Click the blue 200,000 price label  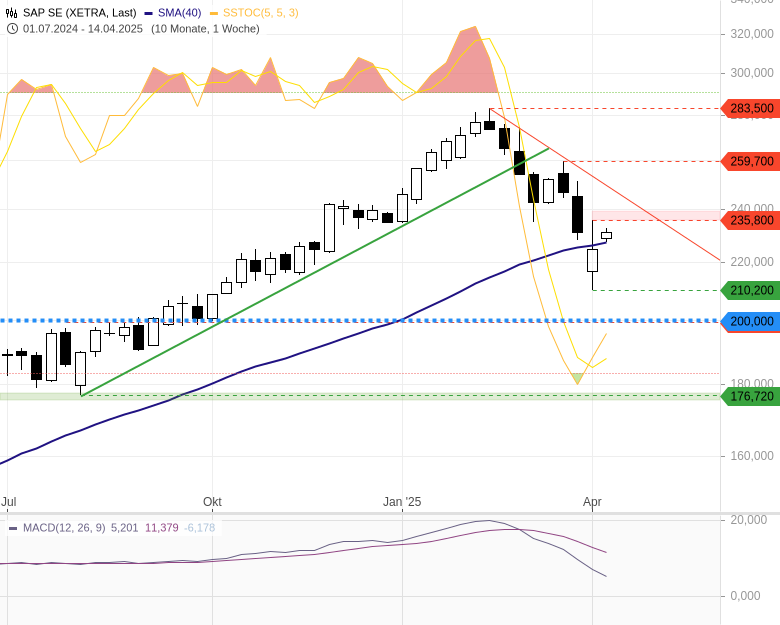(750, 321)
